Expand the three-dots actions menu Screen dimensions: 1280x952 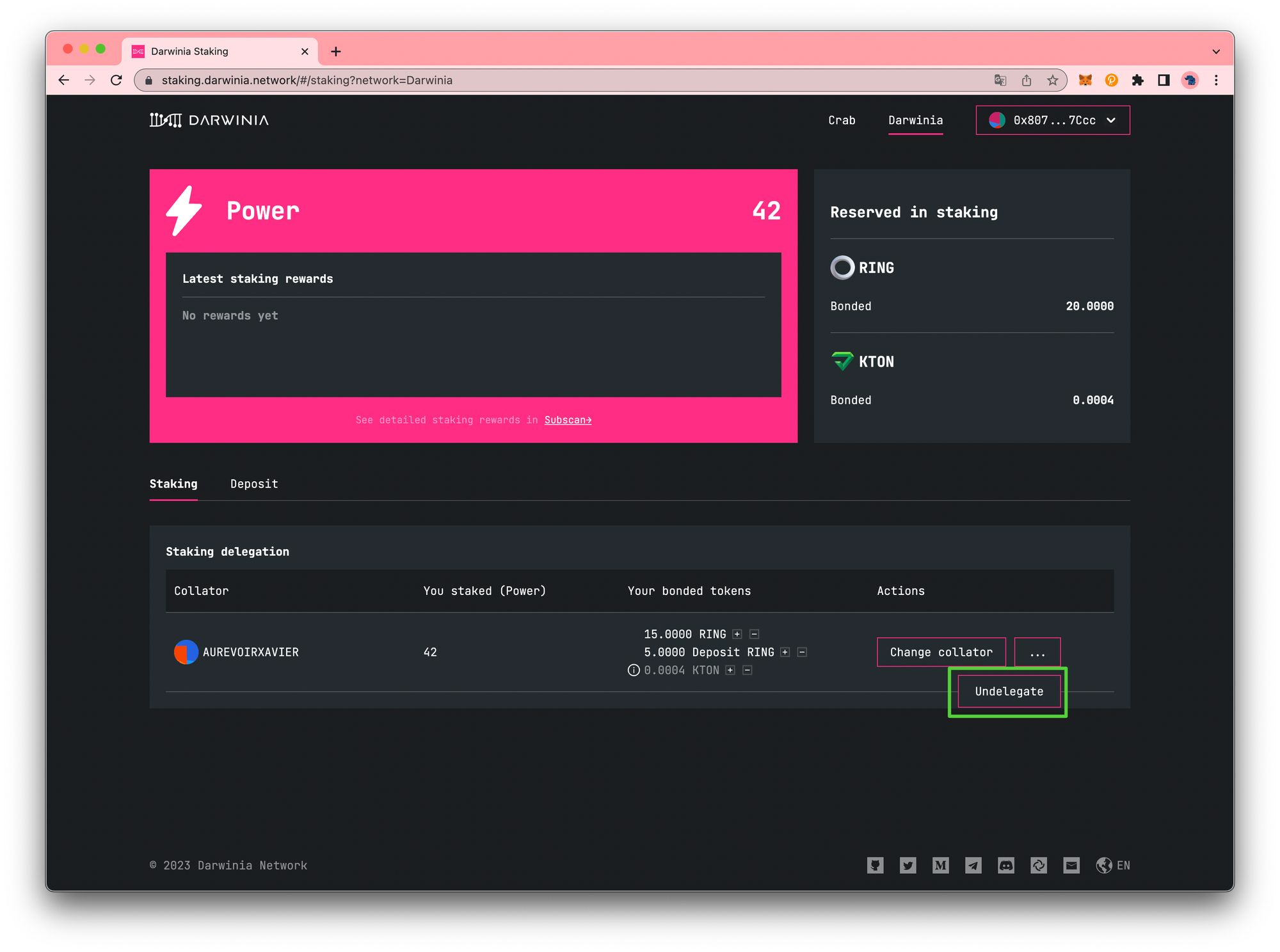click(1037, 652)
